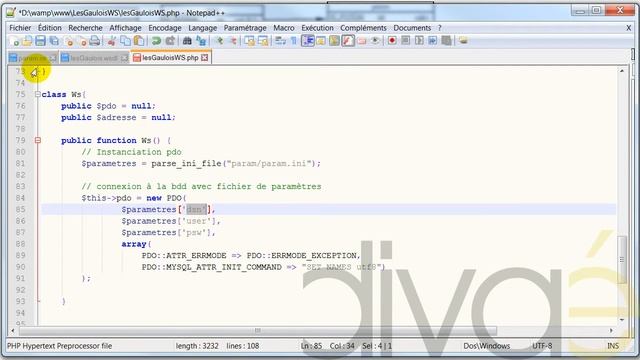Open the Édition menu
This screenshot has height=360, width=640.
pyautogui.click(x=50, y=28)
